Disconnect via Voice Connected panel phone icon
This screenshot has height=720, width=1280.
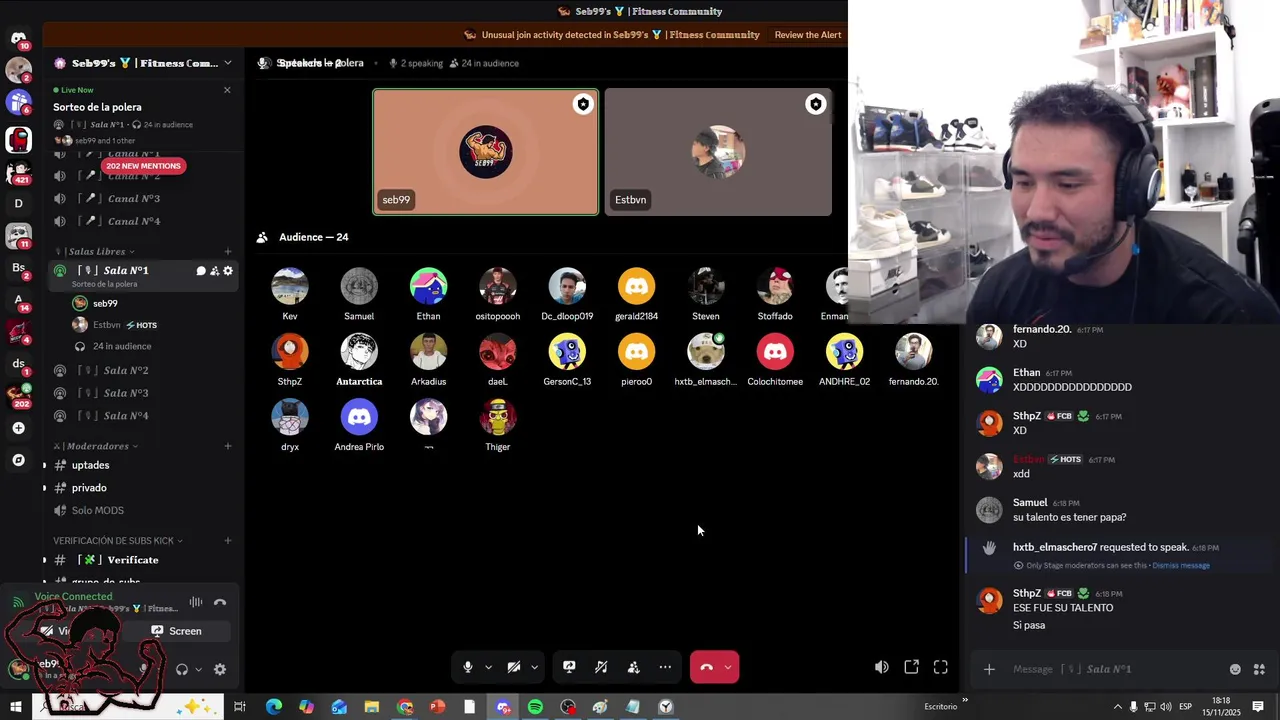[x=220, y=602]
